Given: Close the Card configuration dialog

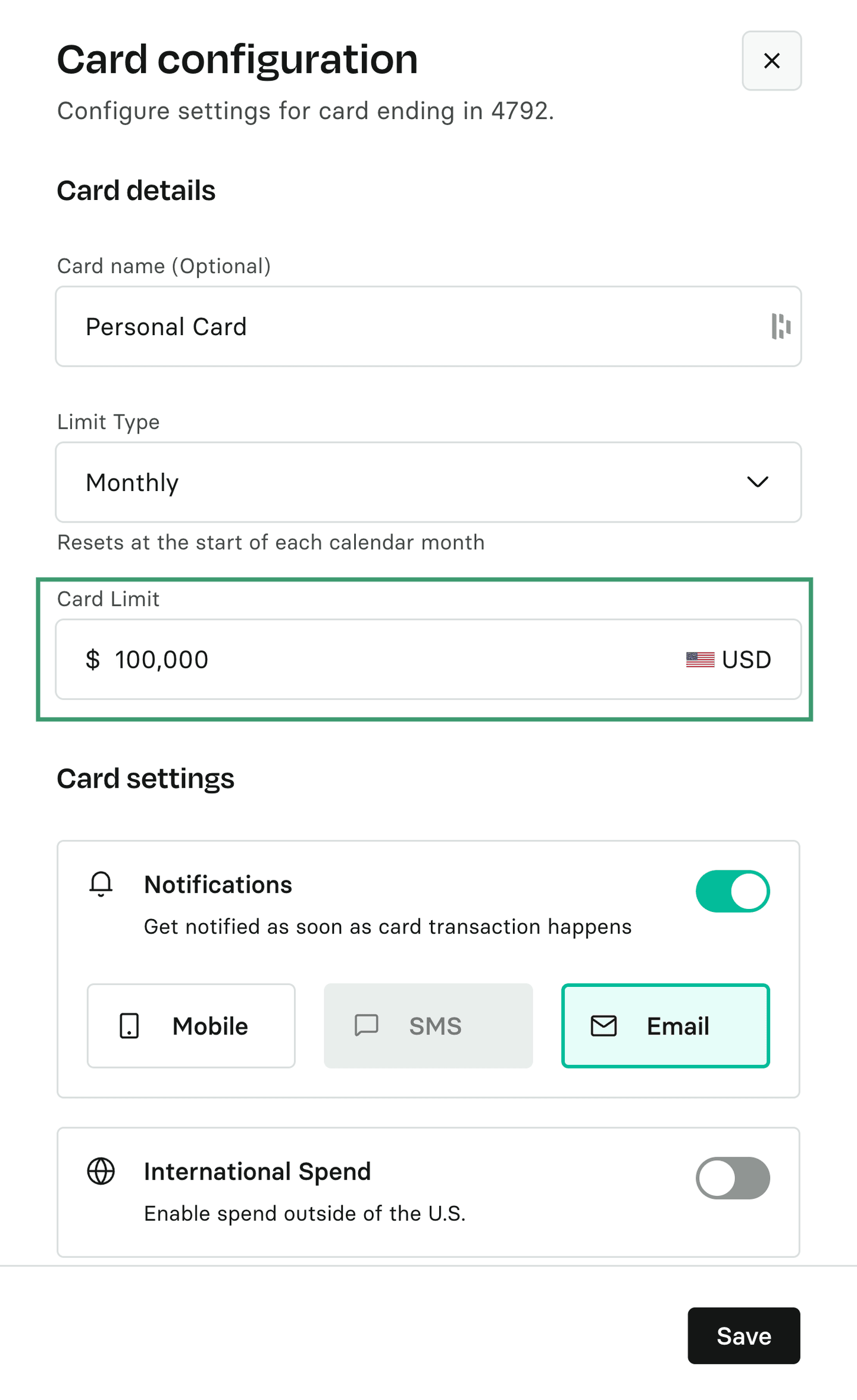Looking at the screenshot, I should tap(771, 61).
